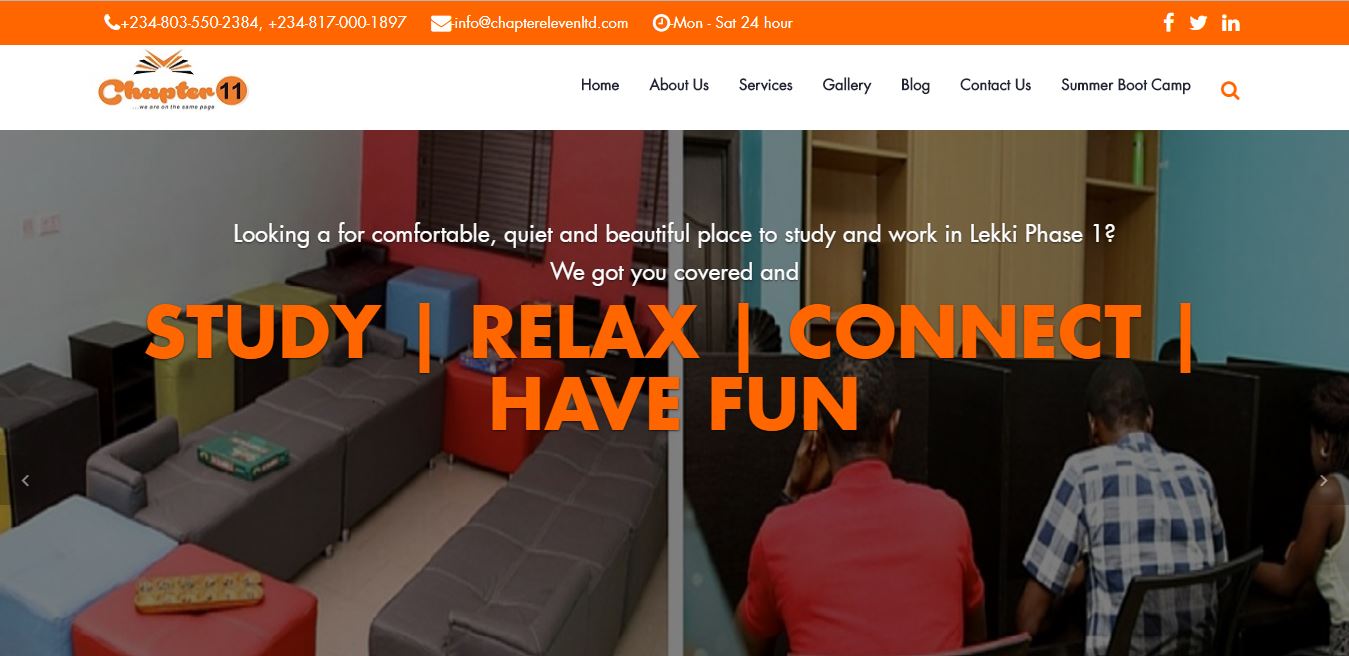Click the info@chapterelevenltd.com email link
This screenshot has width=1349, height=656.
[x=541, y=23]
